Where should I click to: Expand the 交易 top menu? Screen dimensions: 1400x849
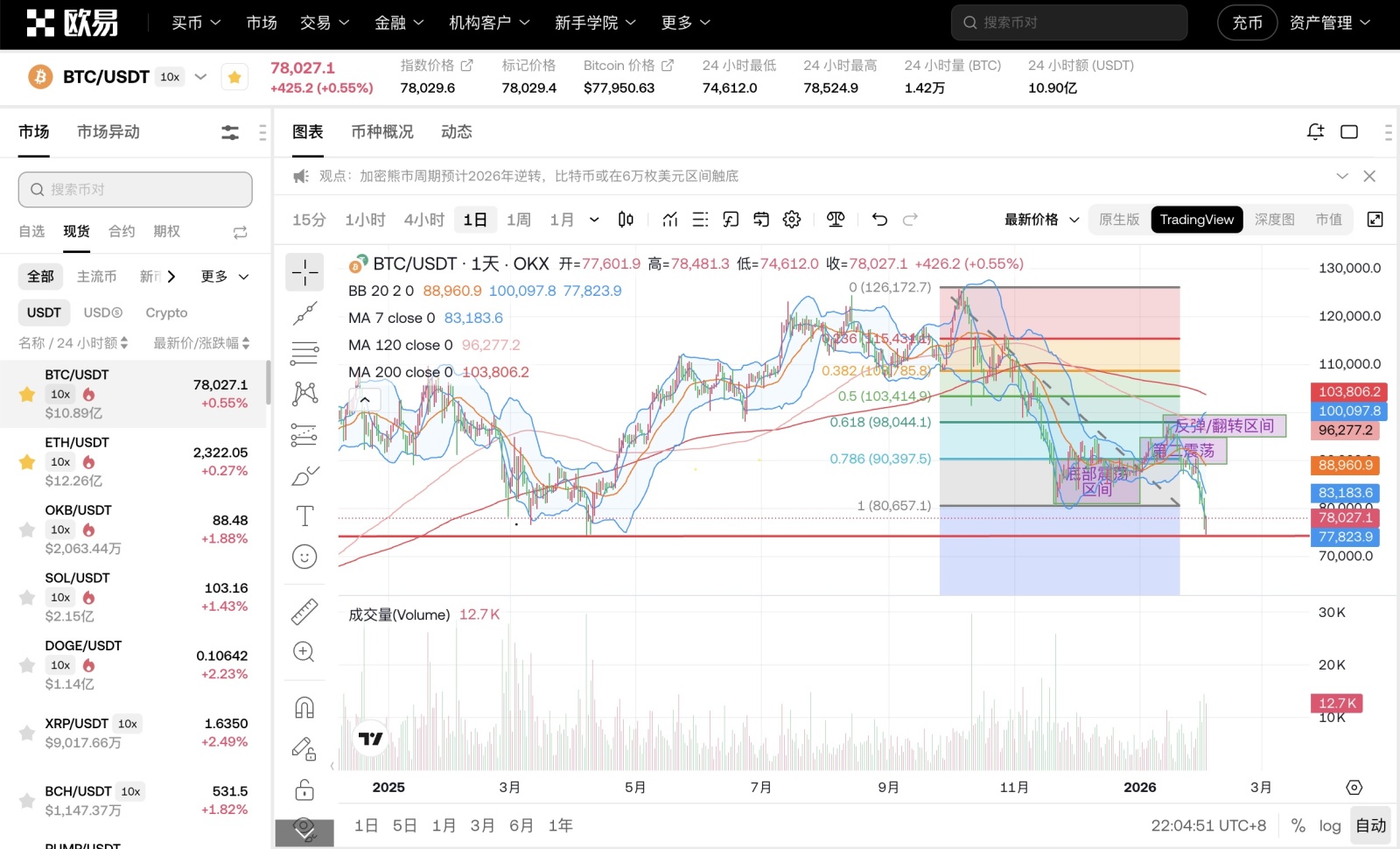pos(325,23)
